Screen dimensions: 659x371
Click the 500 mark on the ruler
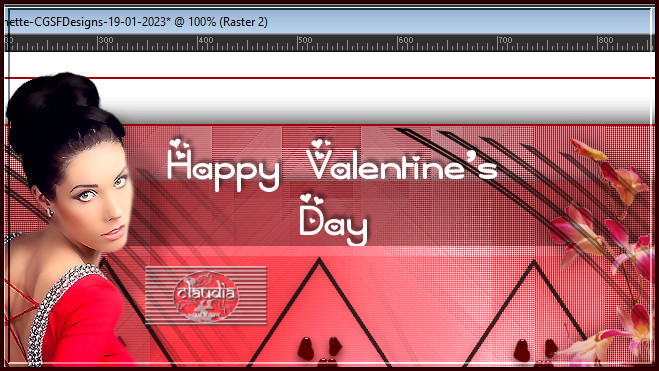point(306,40)
